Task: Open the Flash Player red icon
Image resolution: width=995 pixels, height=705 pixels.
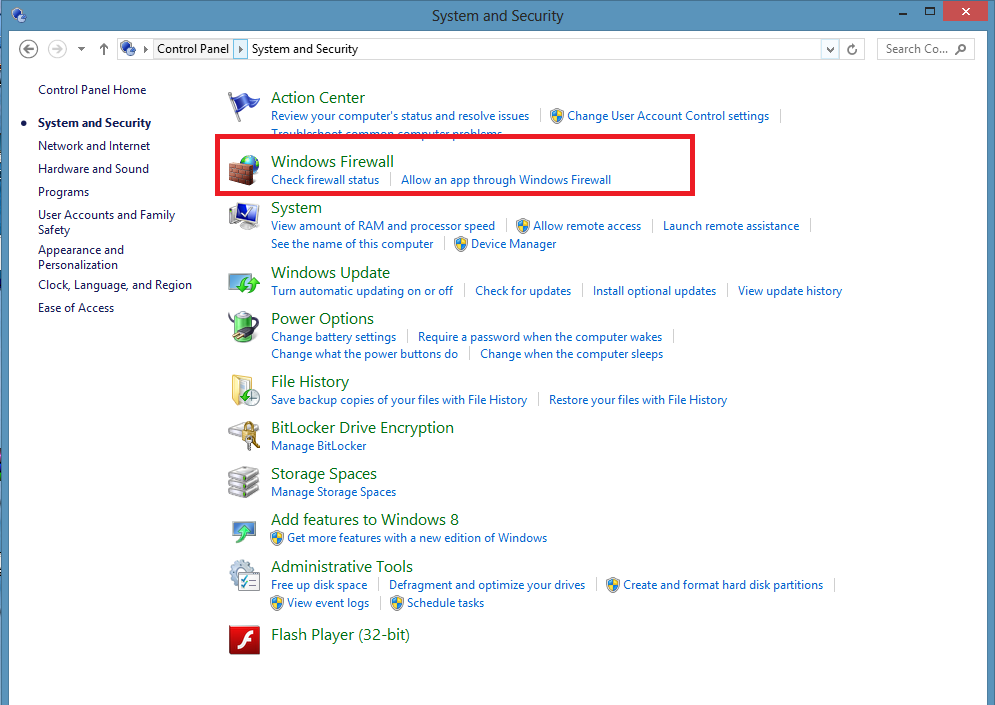Action: (x=244, y=639)
